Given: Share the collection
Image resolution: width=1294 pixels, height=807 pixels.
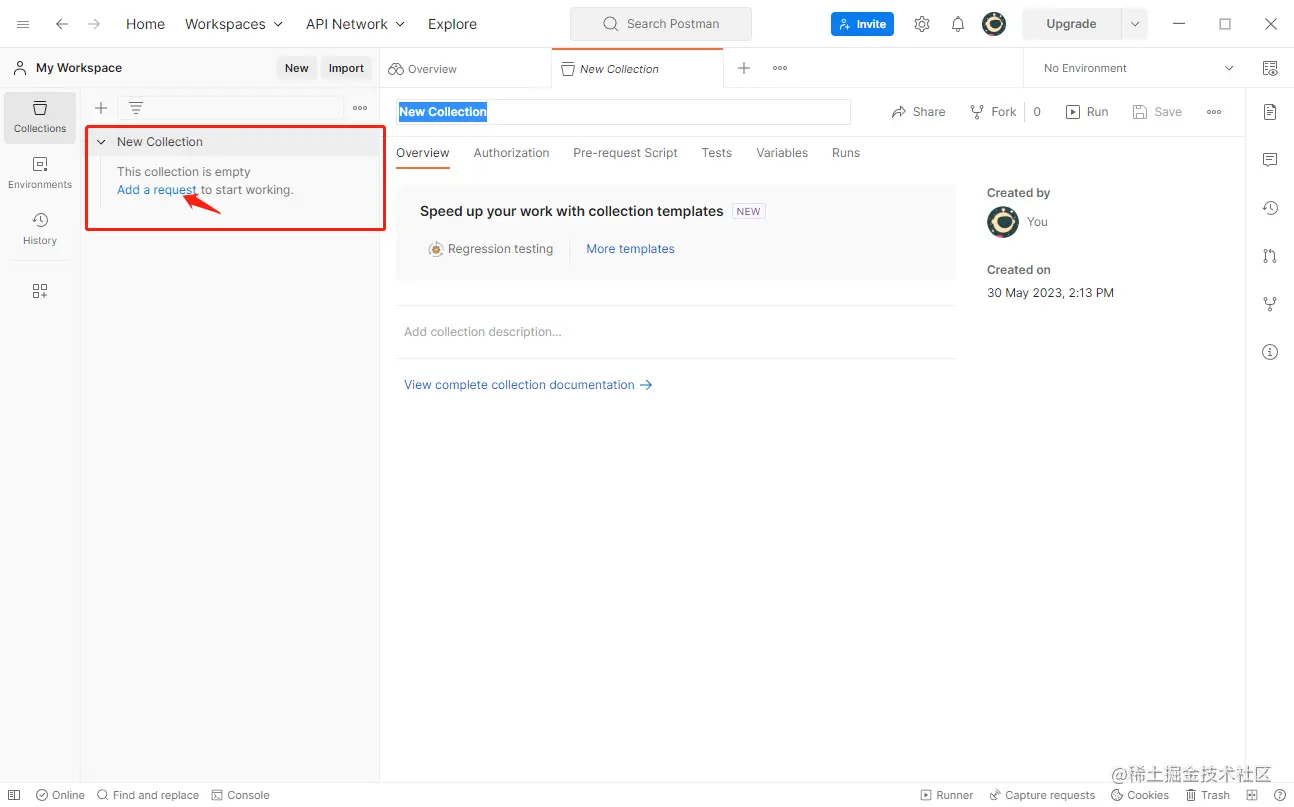Looking at the screenshot, I should tap(918, 112).
